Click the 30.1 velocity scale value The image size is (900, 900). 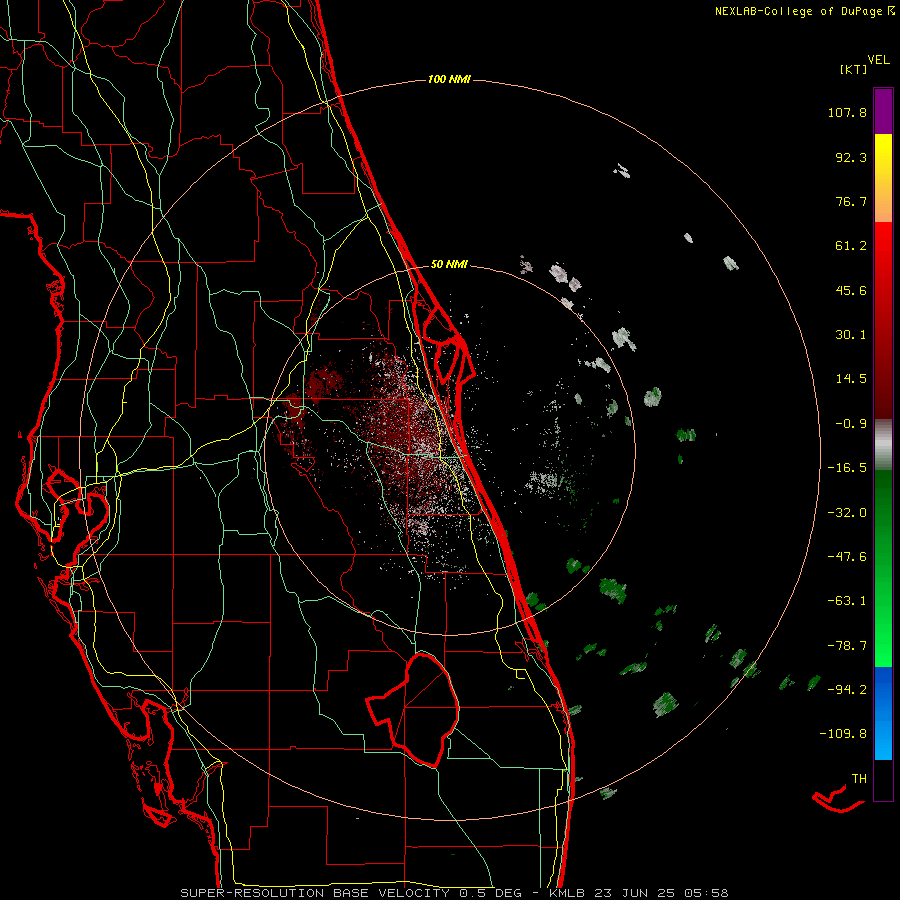point(851,335)
